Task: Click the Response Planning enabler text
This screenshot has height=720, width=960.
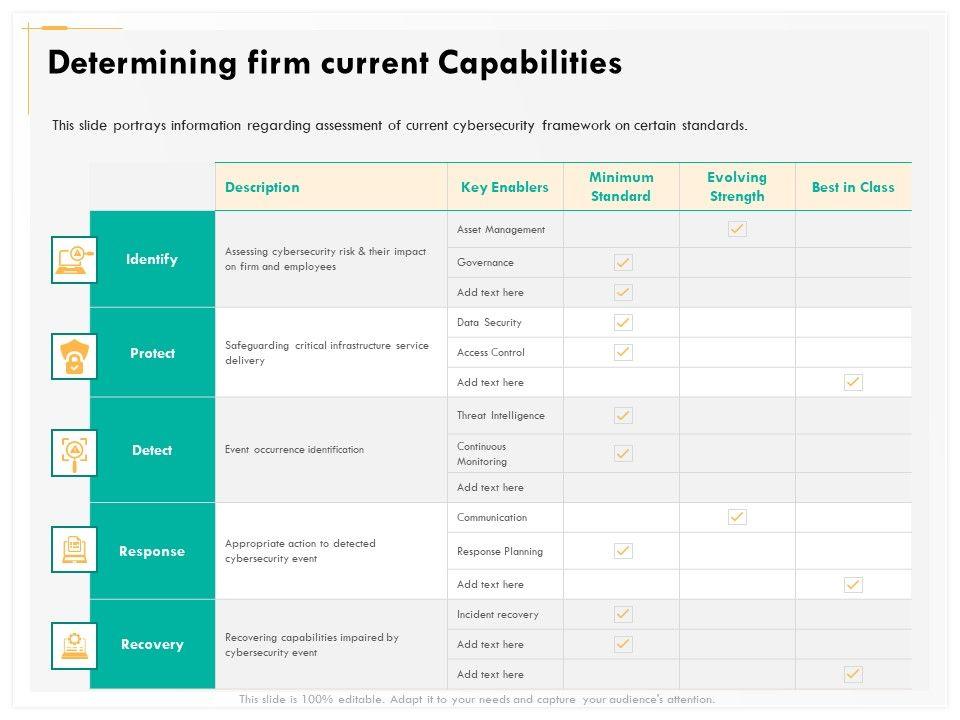Action: coord(500,551)
